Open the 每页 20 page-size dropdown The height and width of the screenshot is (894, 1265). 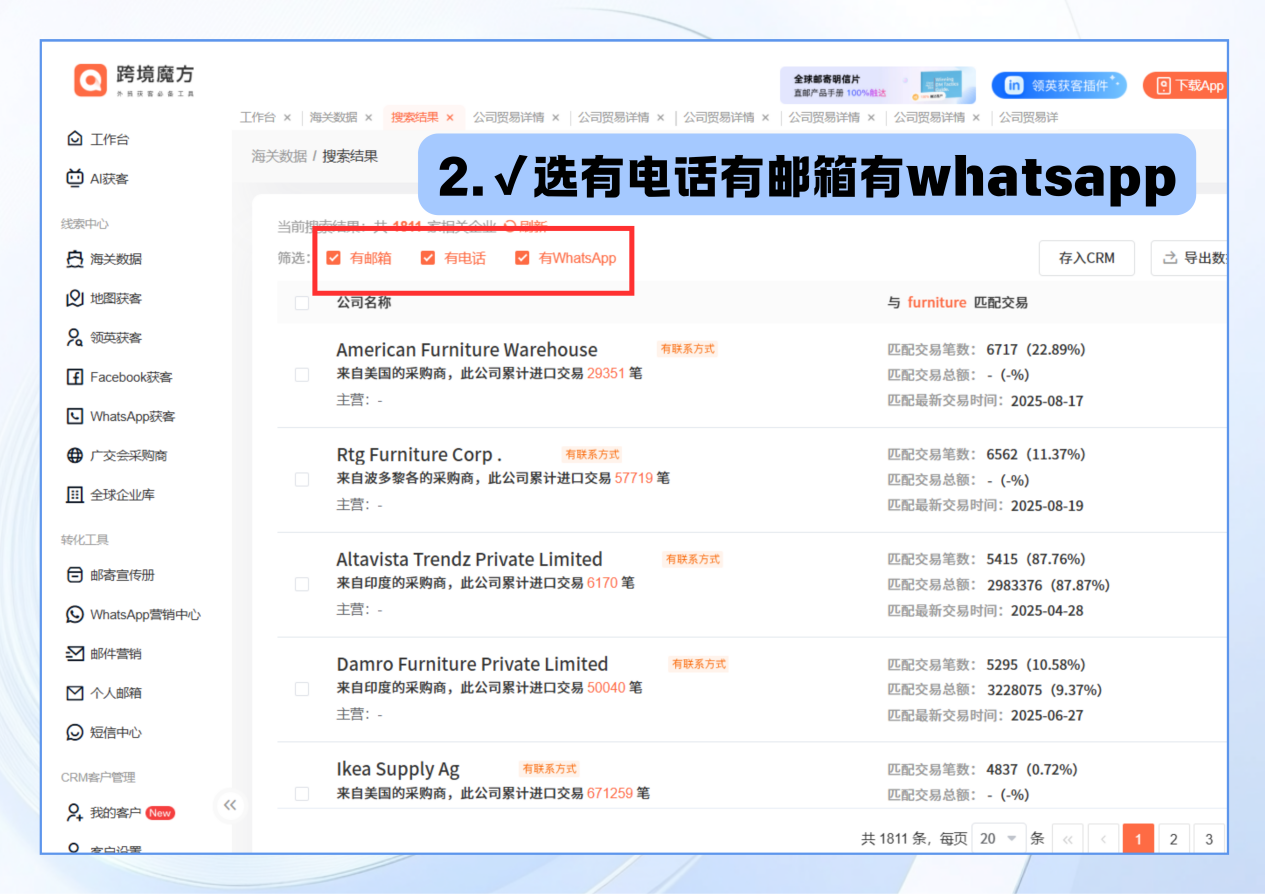click(1000, 838)
